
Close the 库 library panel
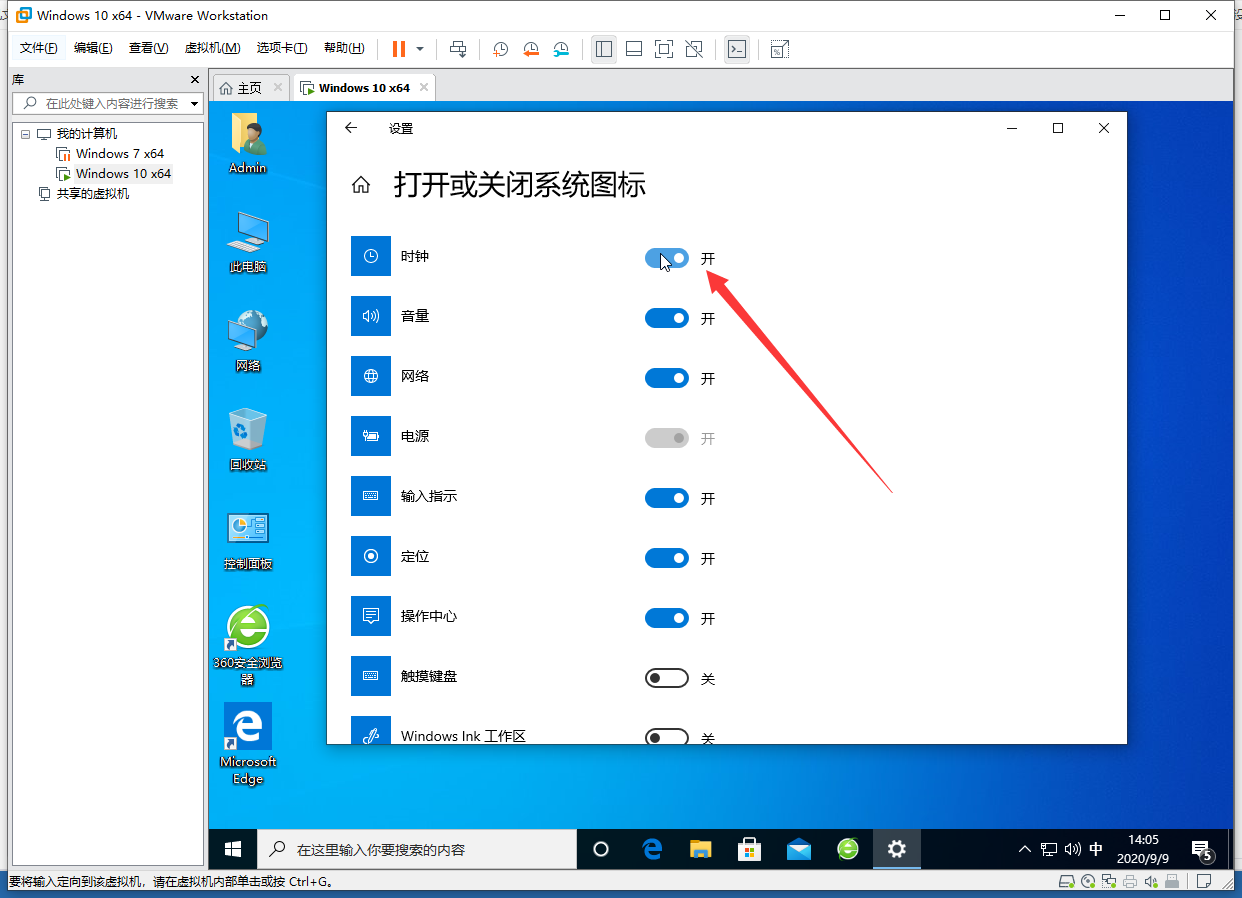click(195, 80)
